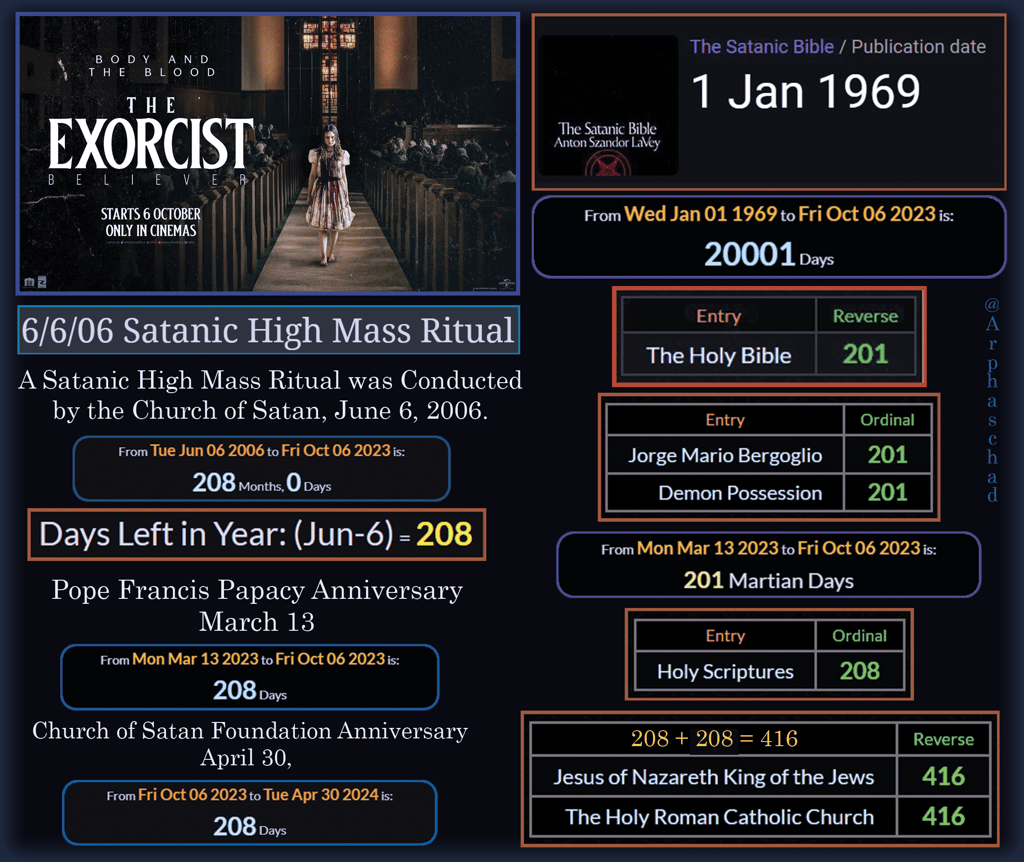Click the '208 Days' result under April 30
Image resolution: width=1024 pixels, height=862 pixels.
click(x=250, y=827)
